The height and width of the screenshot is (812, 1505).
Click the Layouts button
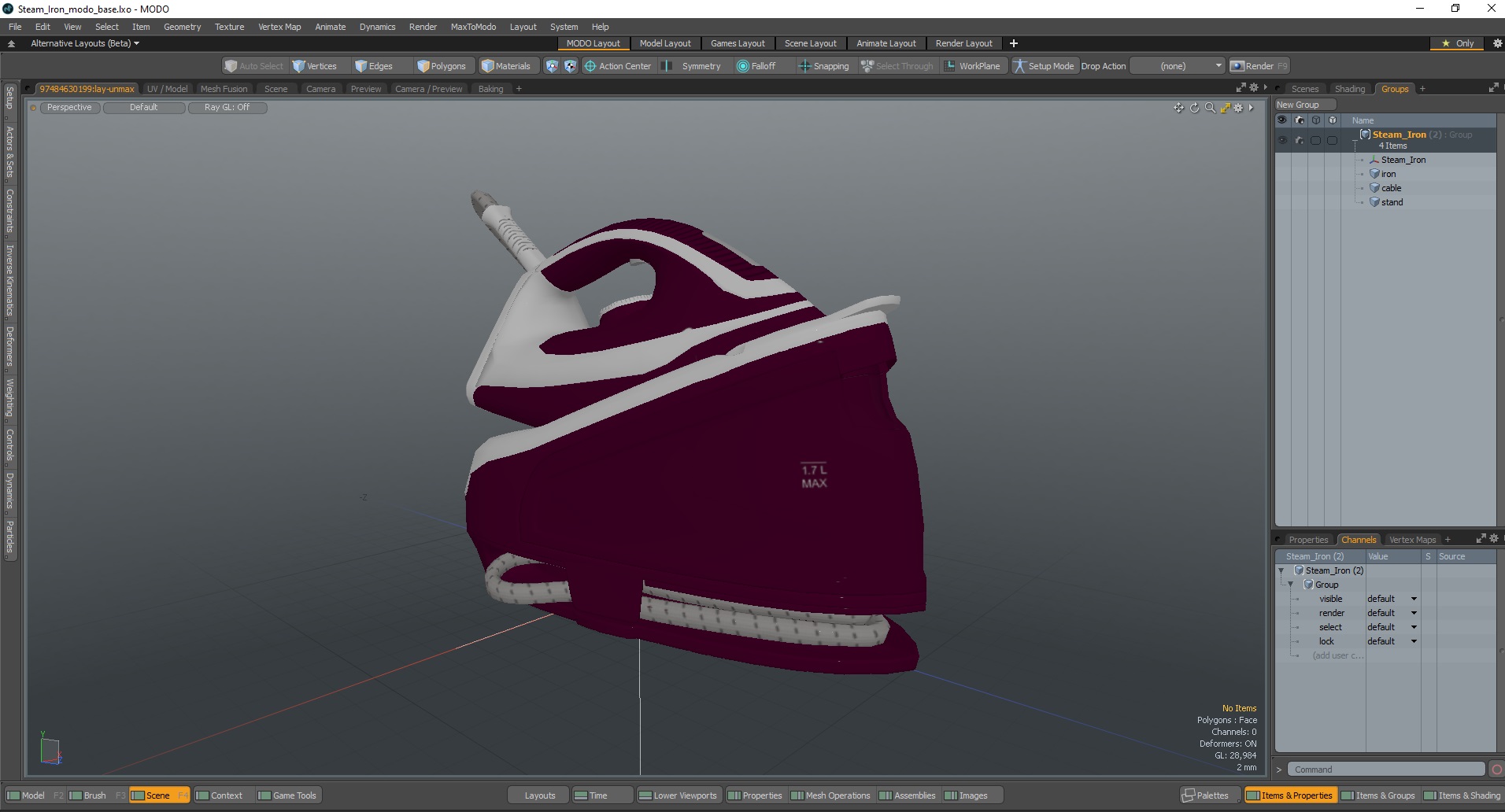[x=540, y=795]
